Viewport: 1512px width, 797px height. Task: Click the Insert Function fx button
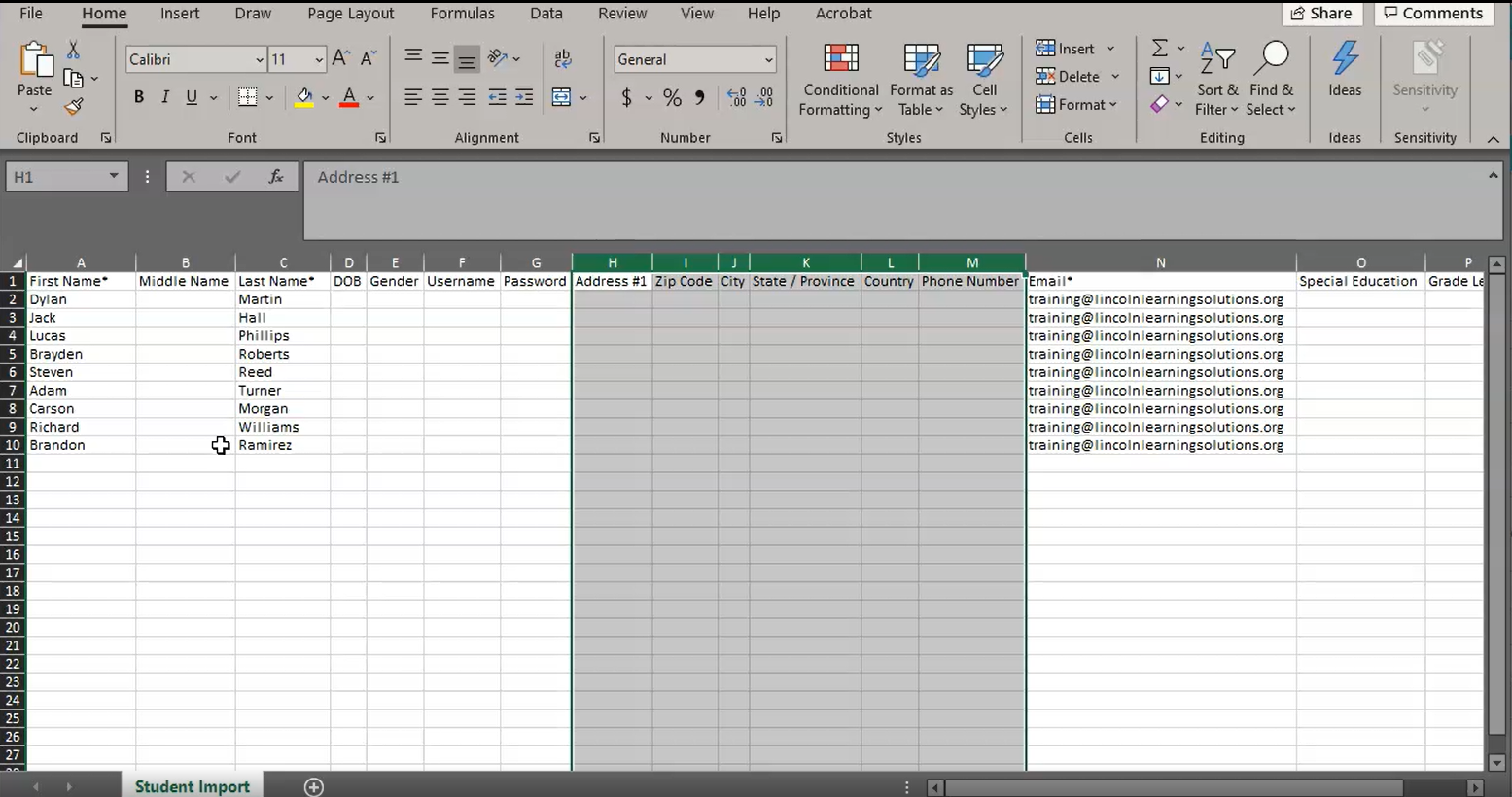276,177
